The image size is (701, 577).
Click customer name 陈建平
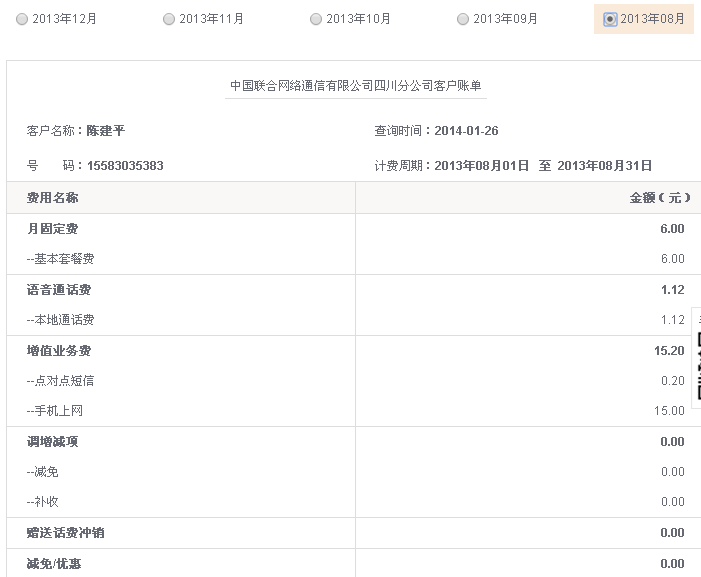coord(106,131)
